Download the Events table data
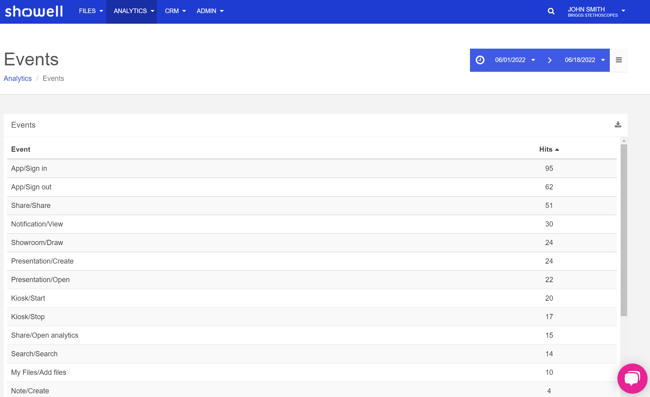650x397 pixels. (618, 124)
